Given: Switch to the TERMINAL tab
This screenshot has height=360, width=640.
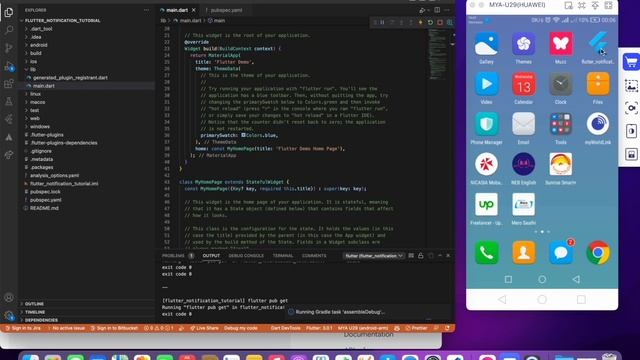Looking at the screenshot, I should click(x=283, y=256).
